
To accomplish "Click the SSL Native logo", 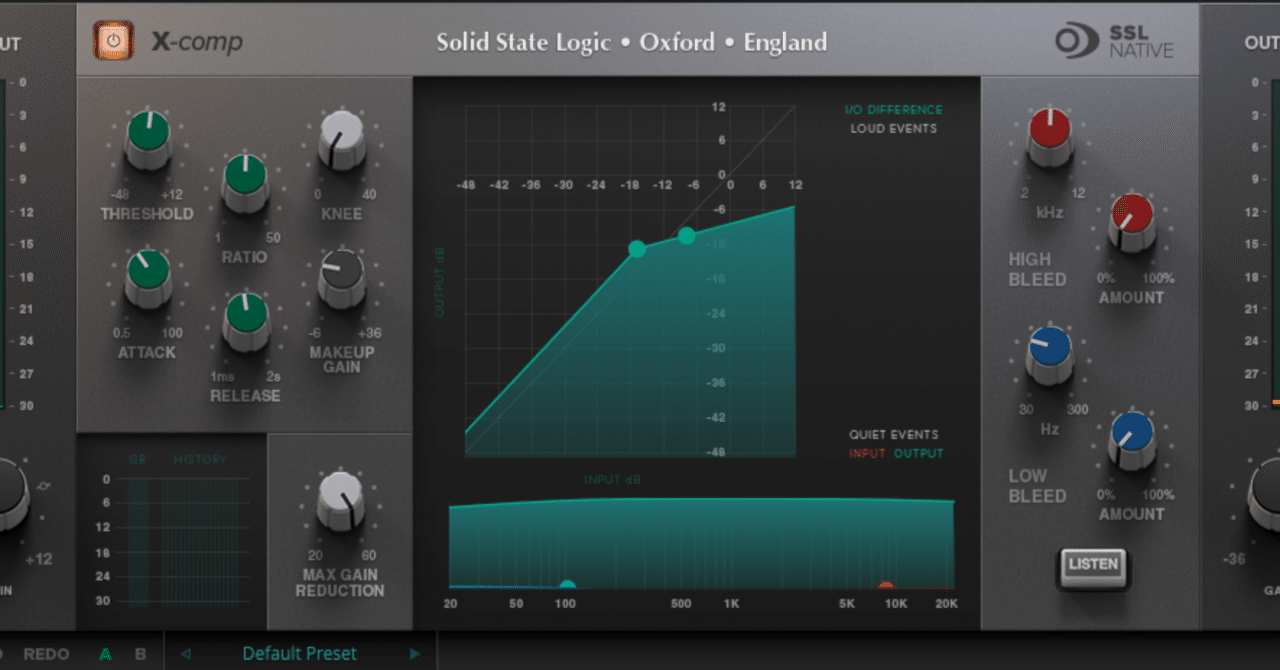I will coord(1115,40).
